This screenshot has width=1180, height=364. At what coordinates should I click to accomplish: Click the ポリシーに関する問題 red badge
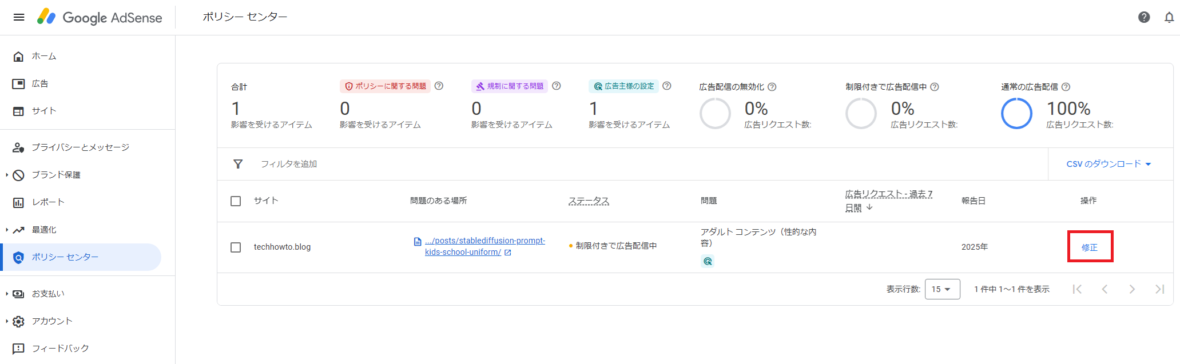(x=384, y=86)
